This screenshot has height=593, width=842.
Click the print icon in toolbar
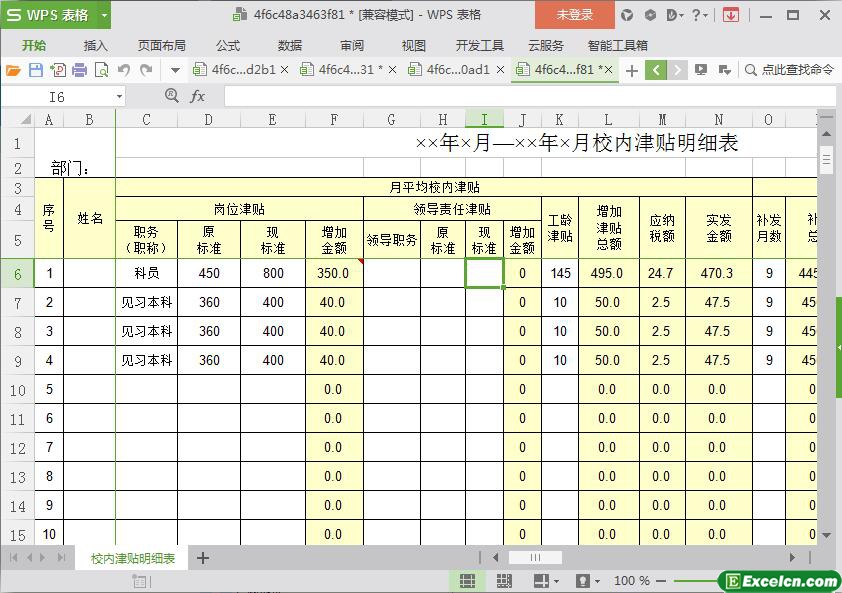click(79, 70)
